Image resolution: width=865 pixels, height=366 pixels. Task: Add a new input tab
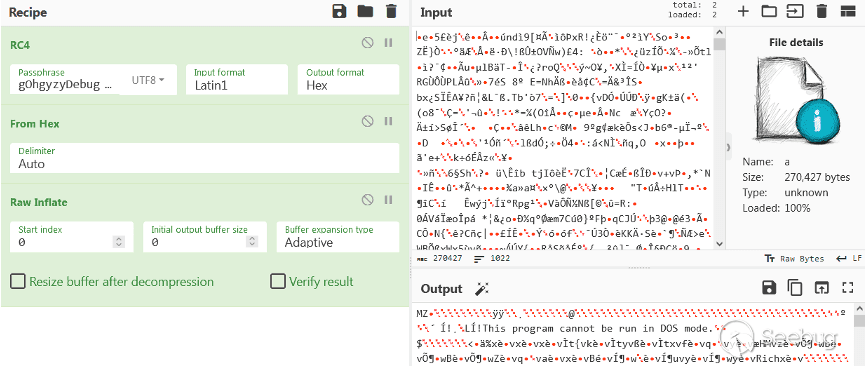pyautogui.click(x=743, y=12)
